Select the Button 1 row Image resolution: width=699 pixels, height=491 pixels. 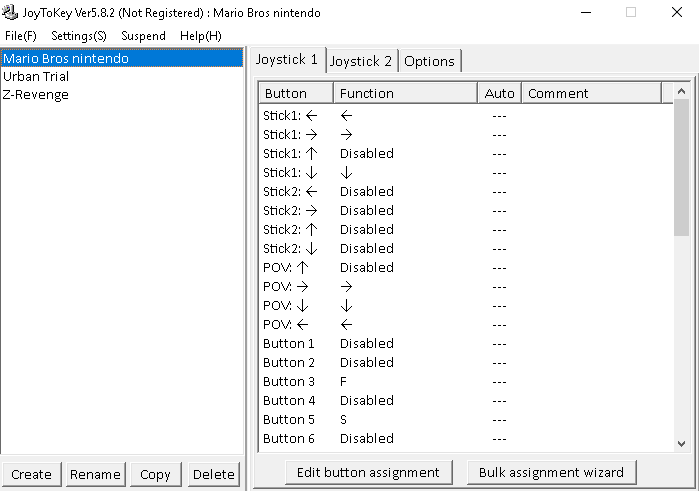[466, 344]
